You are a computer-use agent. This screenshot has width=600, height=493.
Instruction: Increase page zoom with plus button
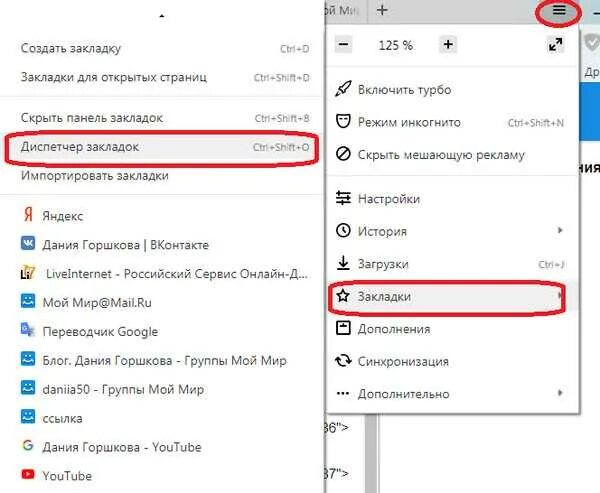(448, 44)
